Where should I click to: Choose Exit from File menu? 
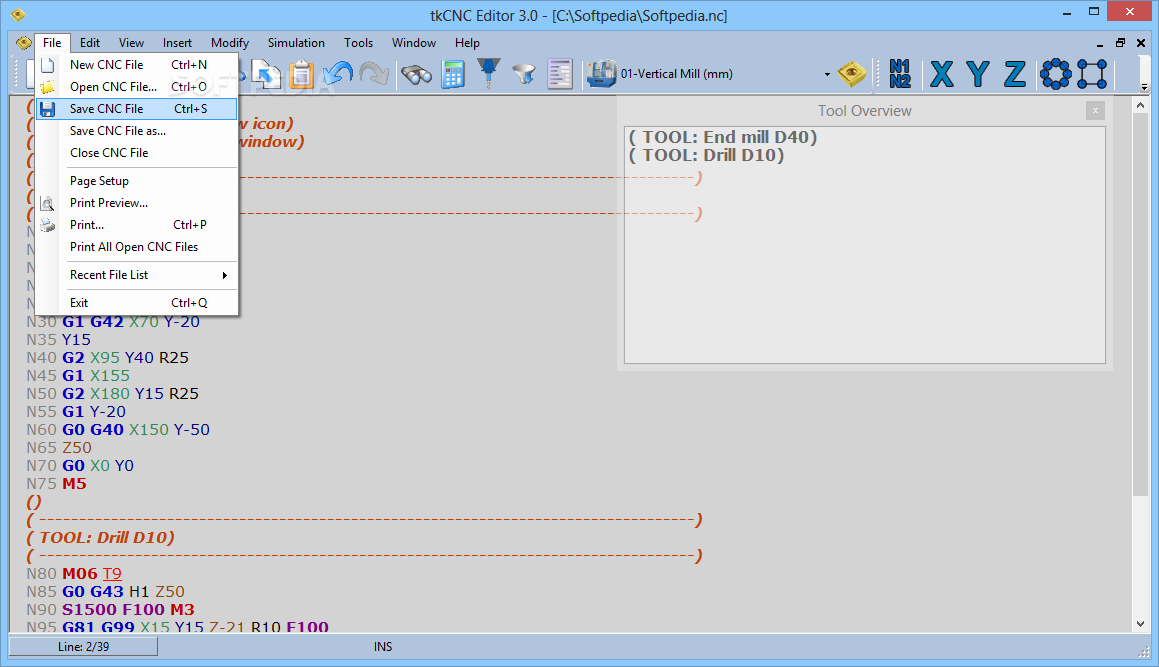137,303
